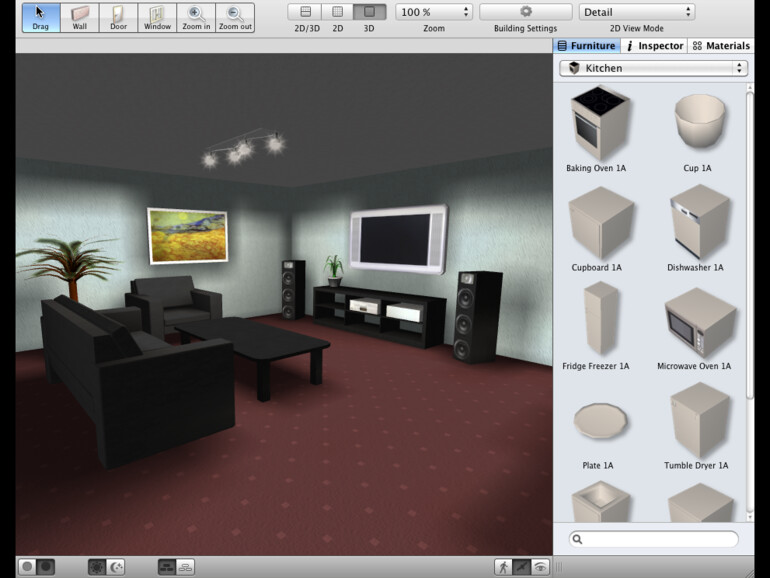Grab the side panel resize handle

click(x=559, y=567)
